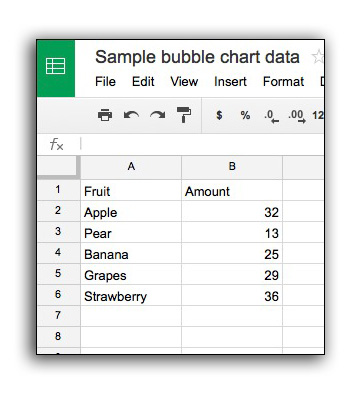
Task: Select column A header
Action: pos(131,166)
